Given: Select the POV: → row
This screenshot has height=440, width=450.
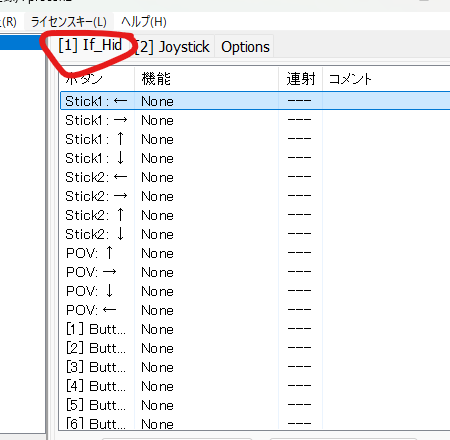Looking at the screenshot, I should (x=255, y=272).
